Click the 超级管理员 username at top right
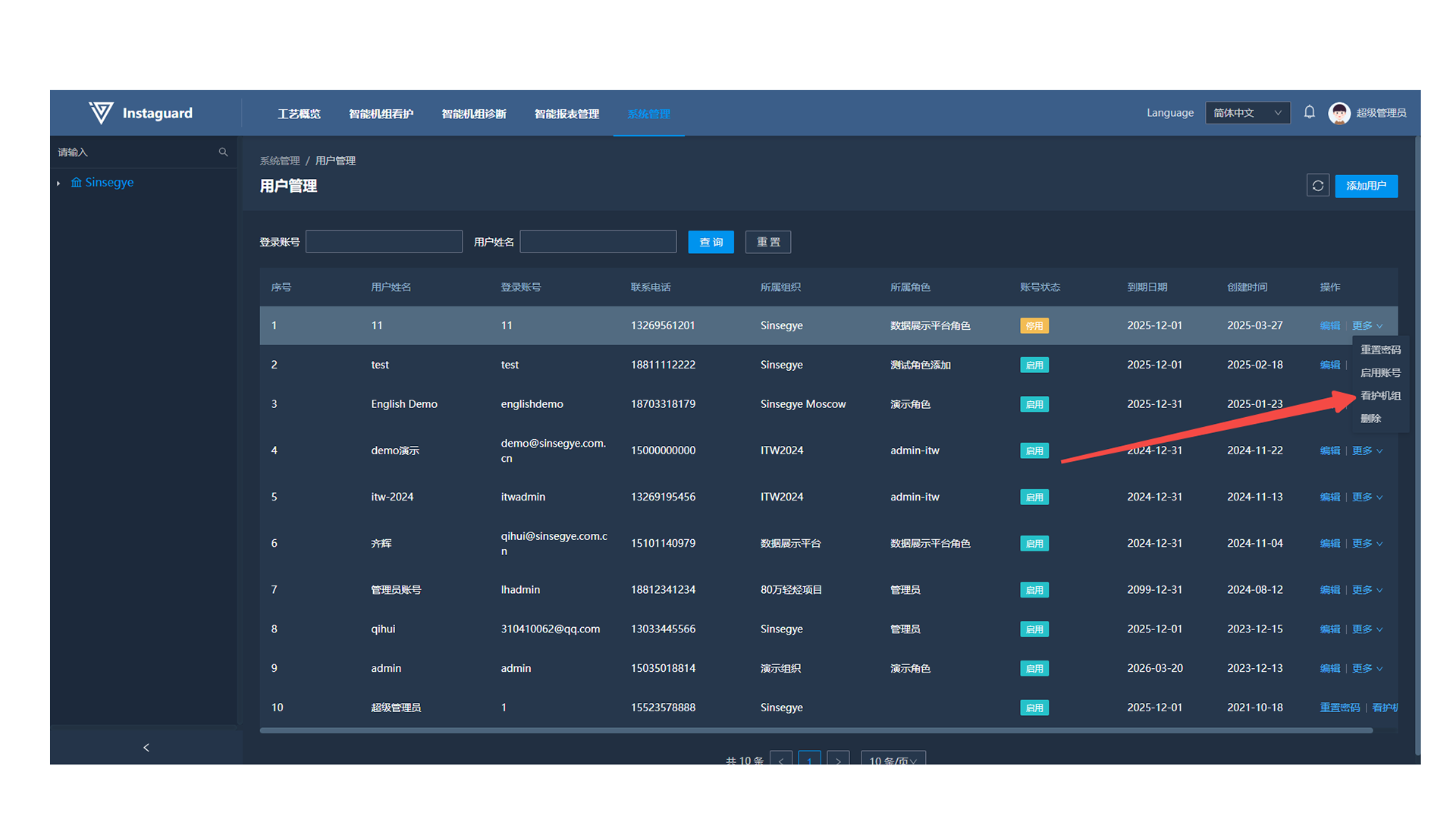Image resolution: width=1456 pixels, height=819 pixels. [x=1381, y=113]
